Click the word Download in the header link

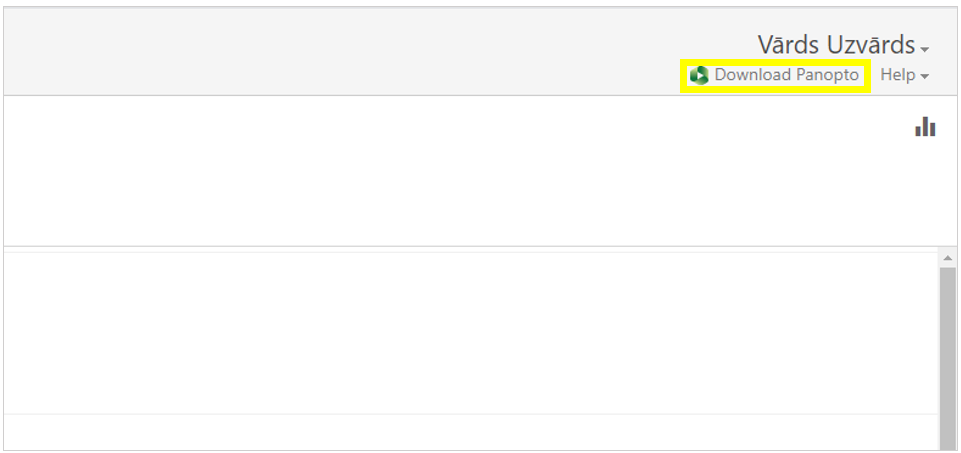pyautogui.click(x=752, y=76)
